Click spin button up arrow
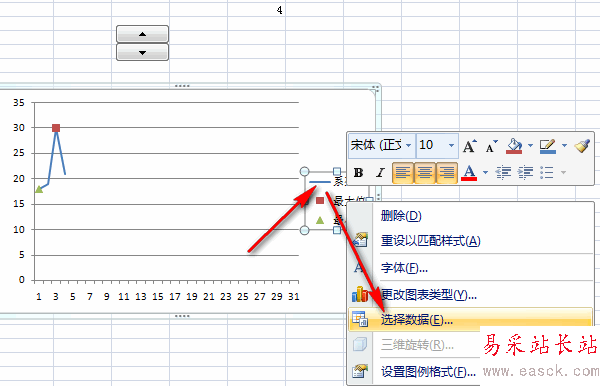The height and width of the screenshot is (386, 600). pyautogui.click(x=142, y=34)
